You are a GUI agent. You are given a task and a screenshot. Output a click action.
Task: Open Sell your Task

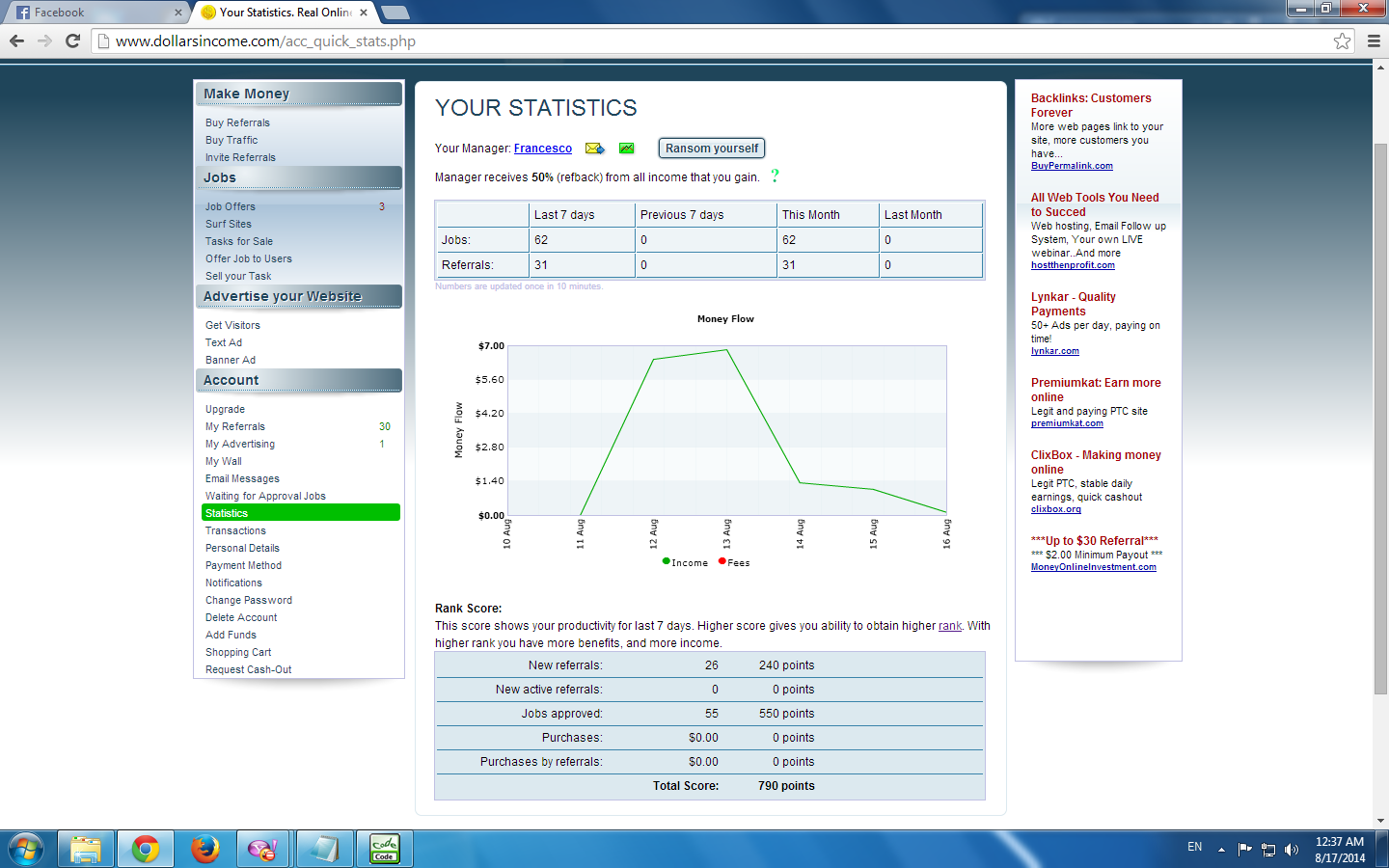(x=238, y=276)
